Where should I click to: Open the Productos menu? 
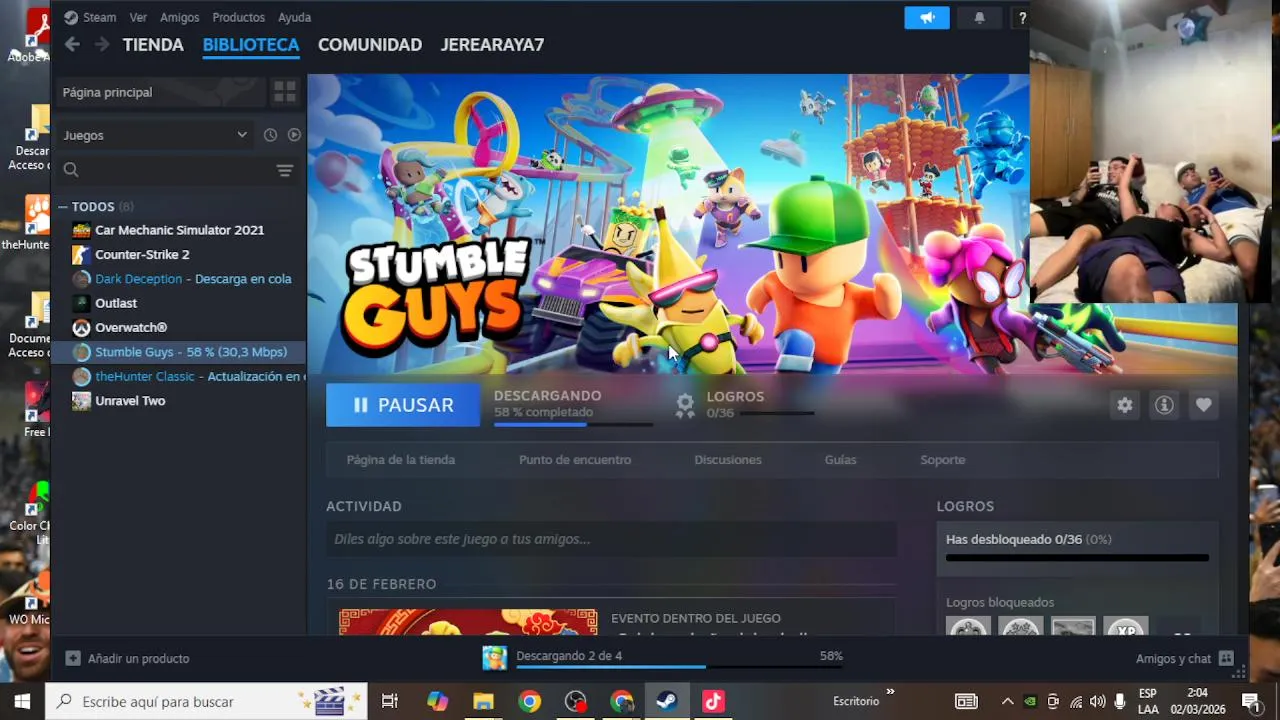[x=238, y=17]
